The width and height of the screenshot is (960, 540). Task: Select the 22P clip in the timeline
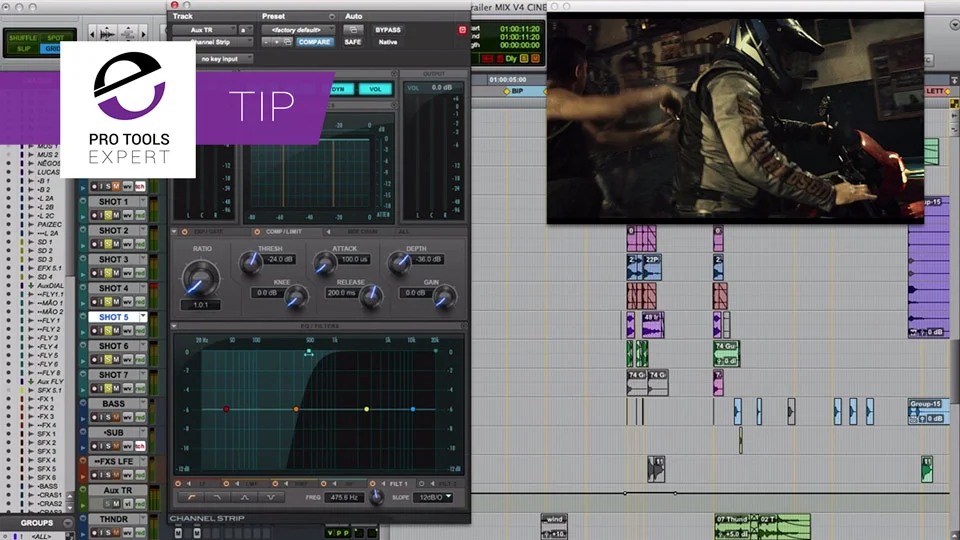coord(652,267)
